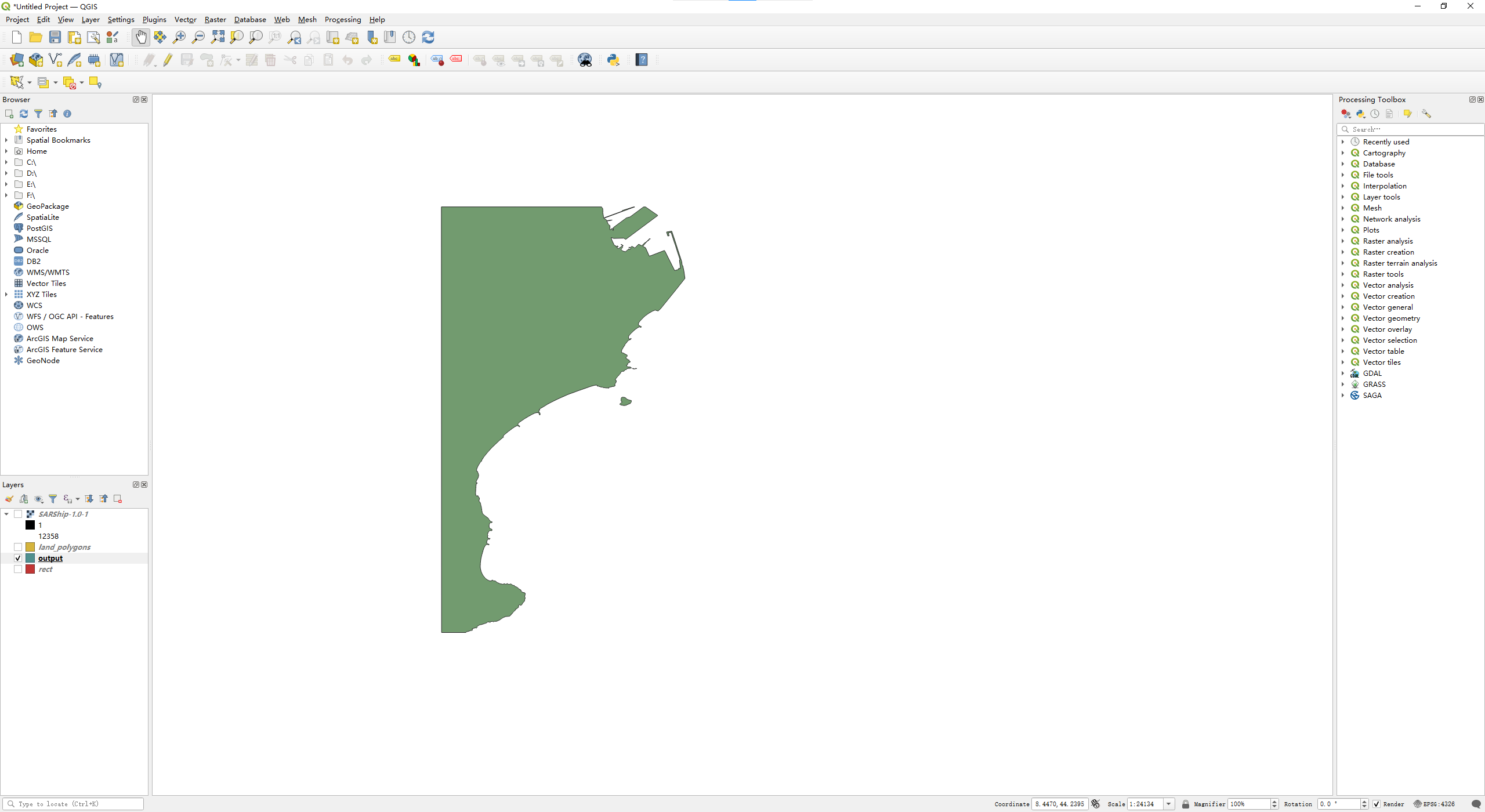This screenshot has height=812, width=1485.
Task: Click the Select Features by area tool
Action: pyautogui.click(x=17, y=82)
